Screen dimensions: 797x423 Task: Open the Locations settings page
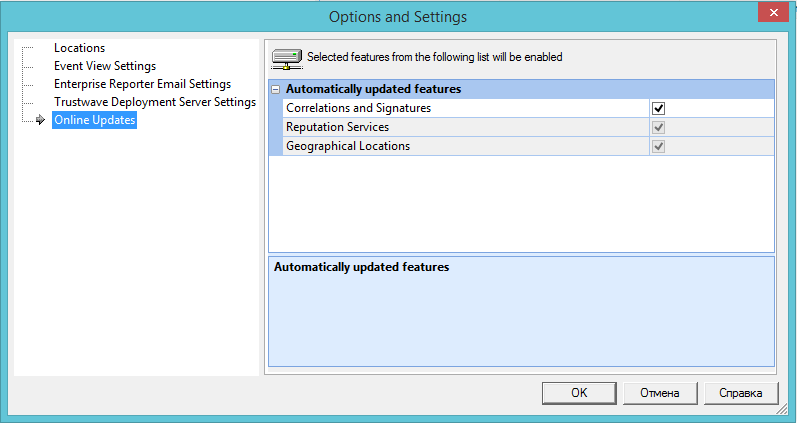[79, 48]
